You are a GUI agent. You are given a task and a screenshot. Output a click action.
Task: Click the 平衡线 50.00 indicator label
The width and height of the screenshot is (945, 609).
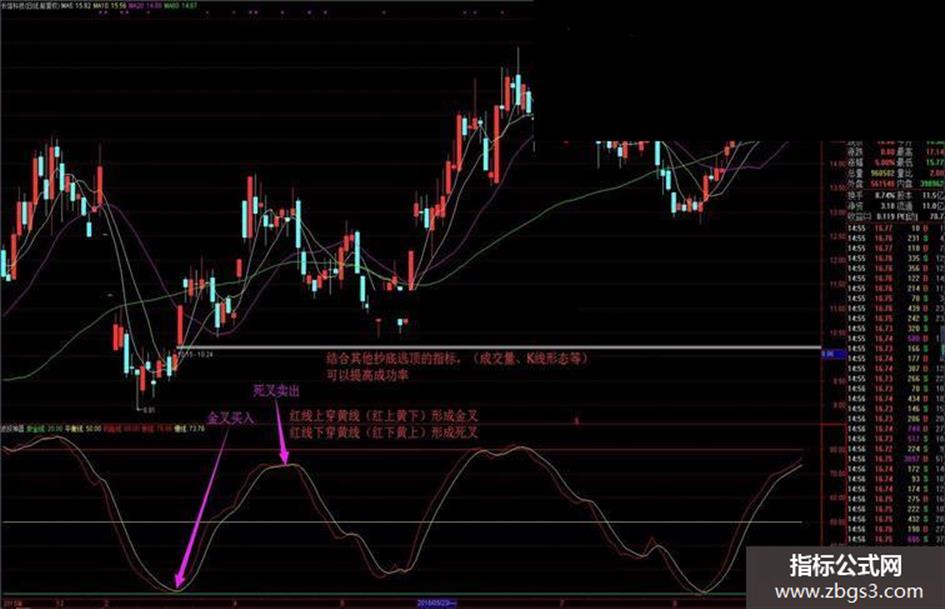click(83, 429)
